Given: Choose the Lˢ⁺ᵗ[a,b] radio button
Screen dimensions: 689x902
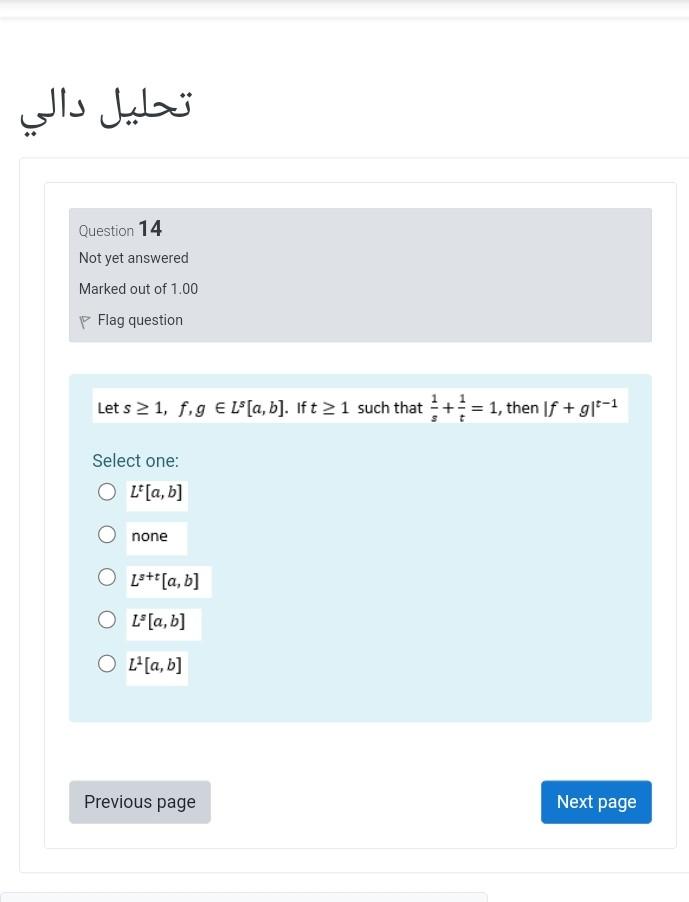Looking at the screenshot, I should pyautogui.click(x=106, y=577).
